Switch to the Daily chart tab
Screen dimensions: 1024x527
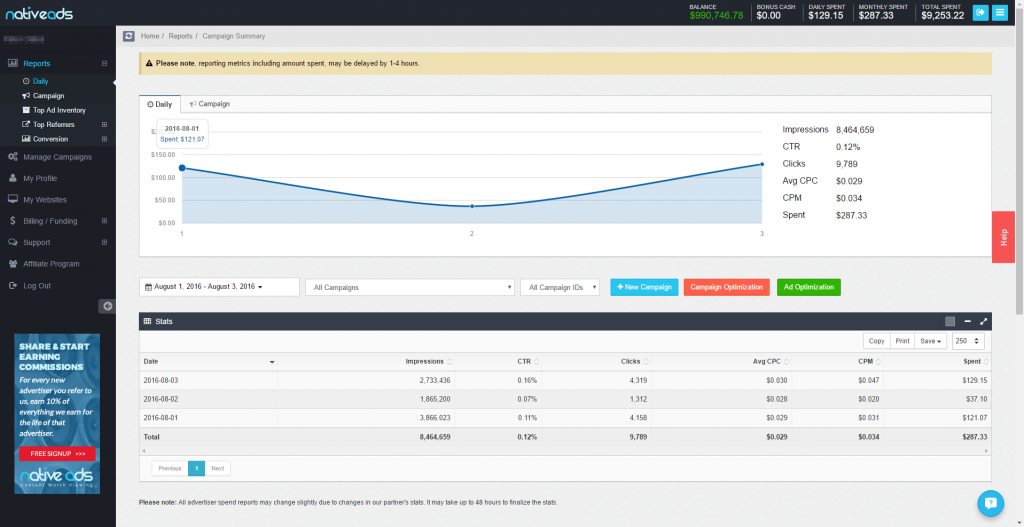160,104
